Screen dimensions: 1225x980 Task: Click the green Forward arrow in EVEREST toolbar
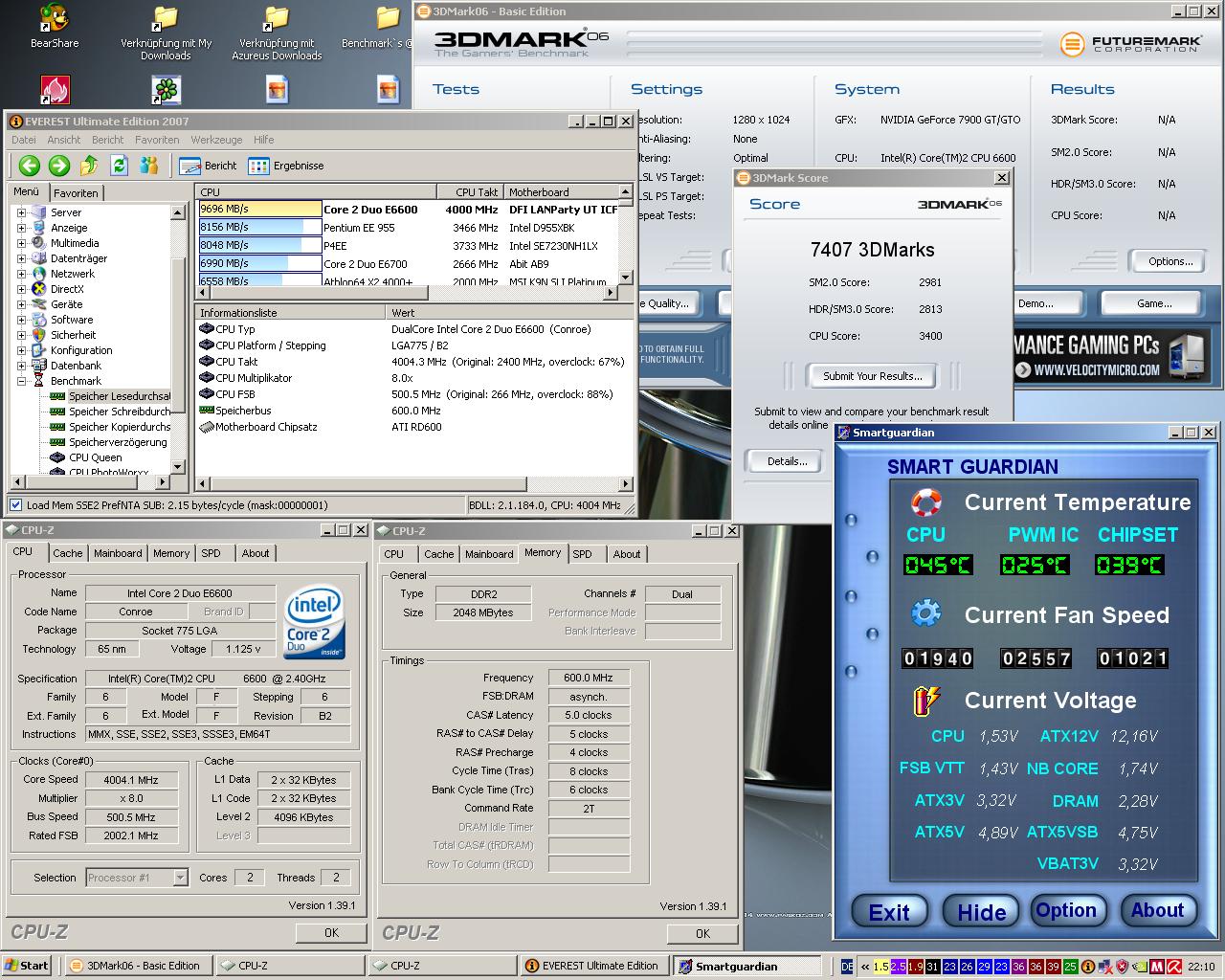tap(59, 166)
